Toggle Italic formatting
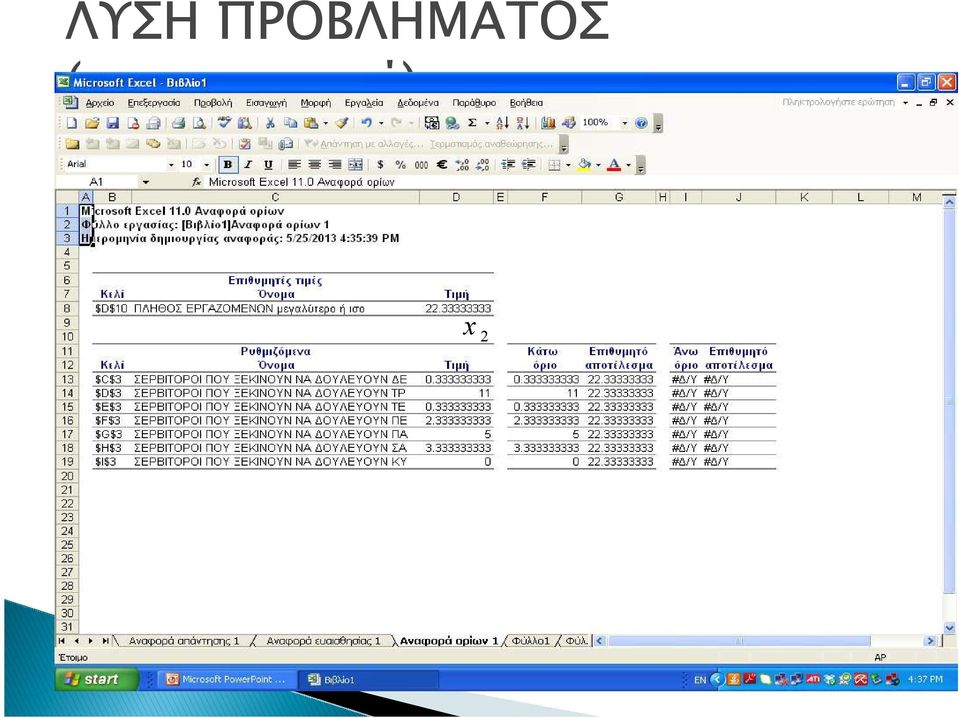Screen dimensions: 959x718 pos(248,165)
